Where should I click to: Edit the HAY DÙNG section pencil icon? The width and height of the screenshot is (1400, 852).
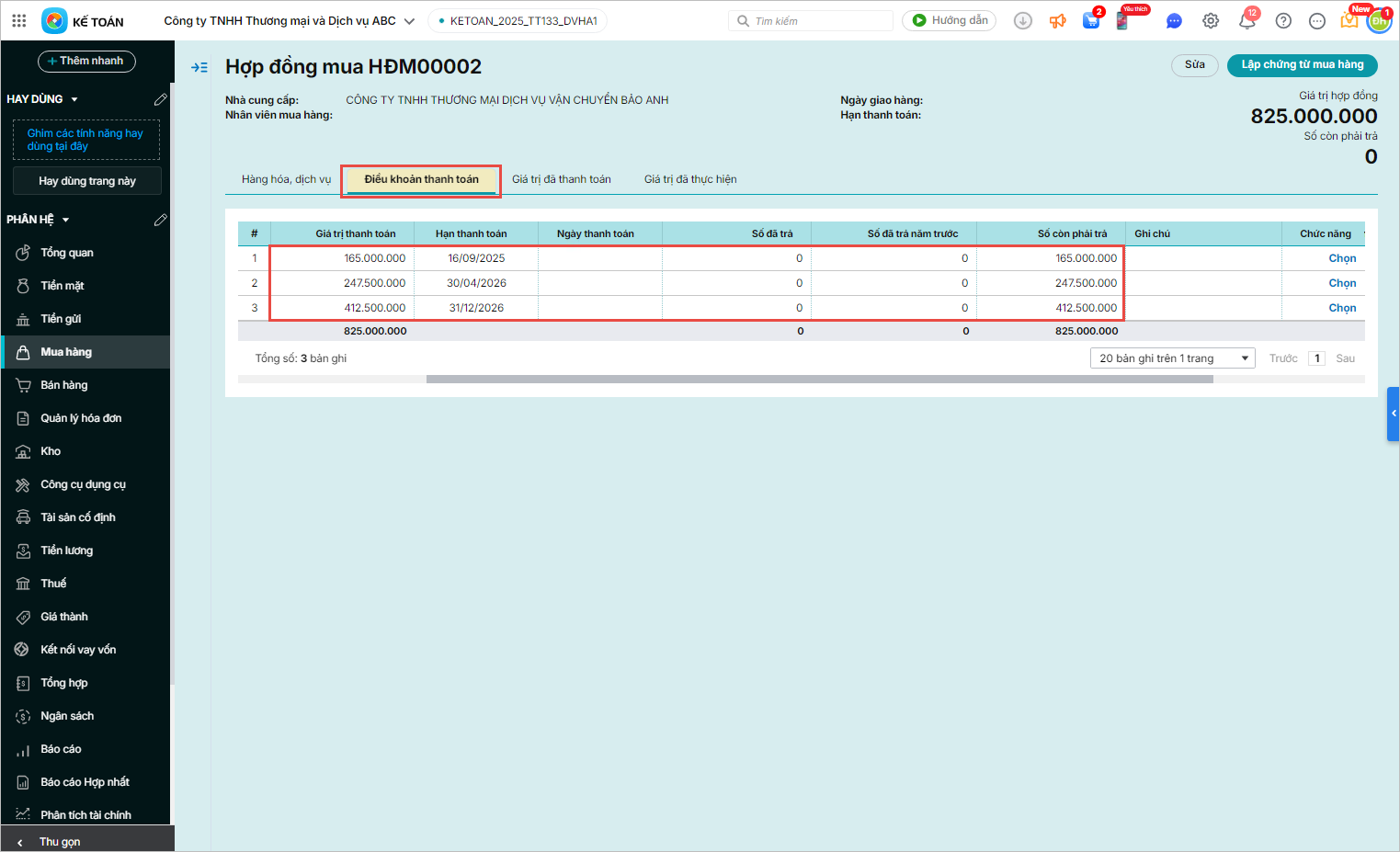(x=160, y=99)
